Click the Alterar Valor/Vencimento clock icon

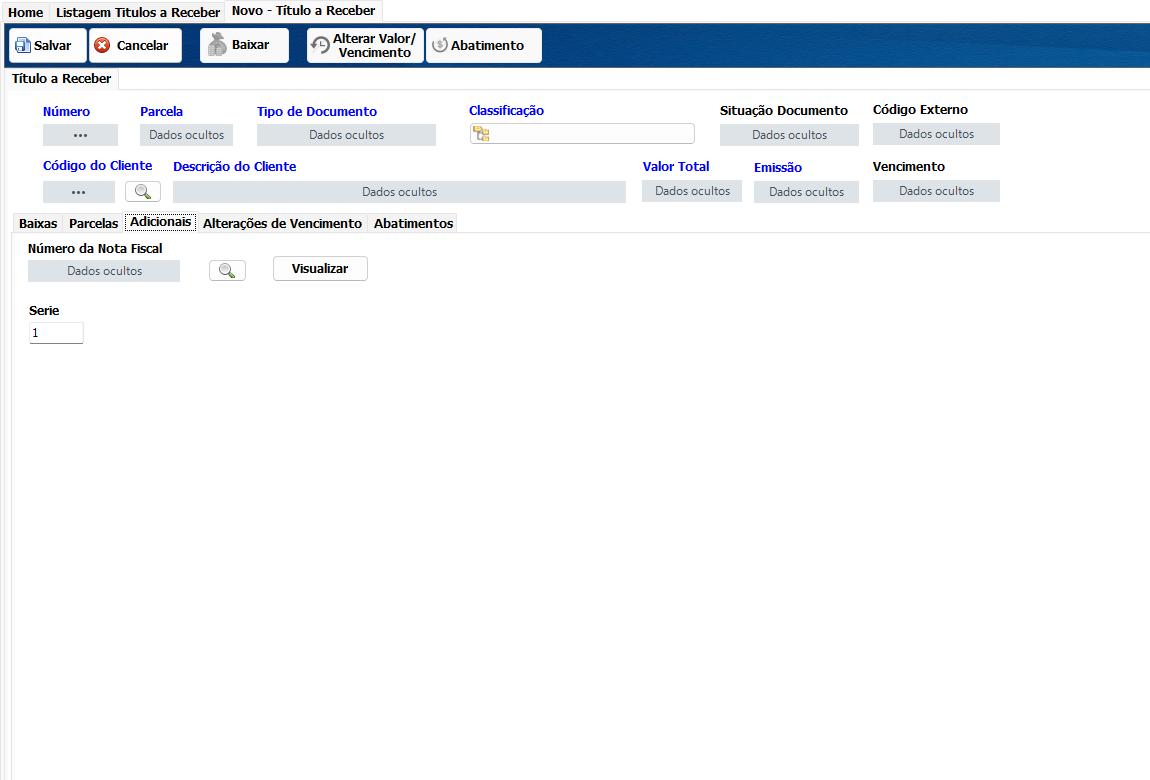[x=321, y=45]
